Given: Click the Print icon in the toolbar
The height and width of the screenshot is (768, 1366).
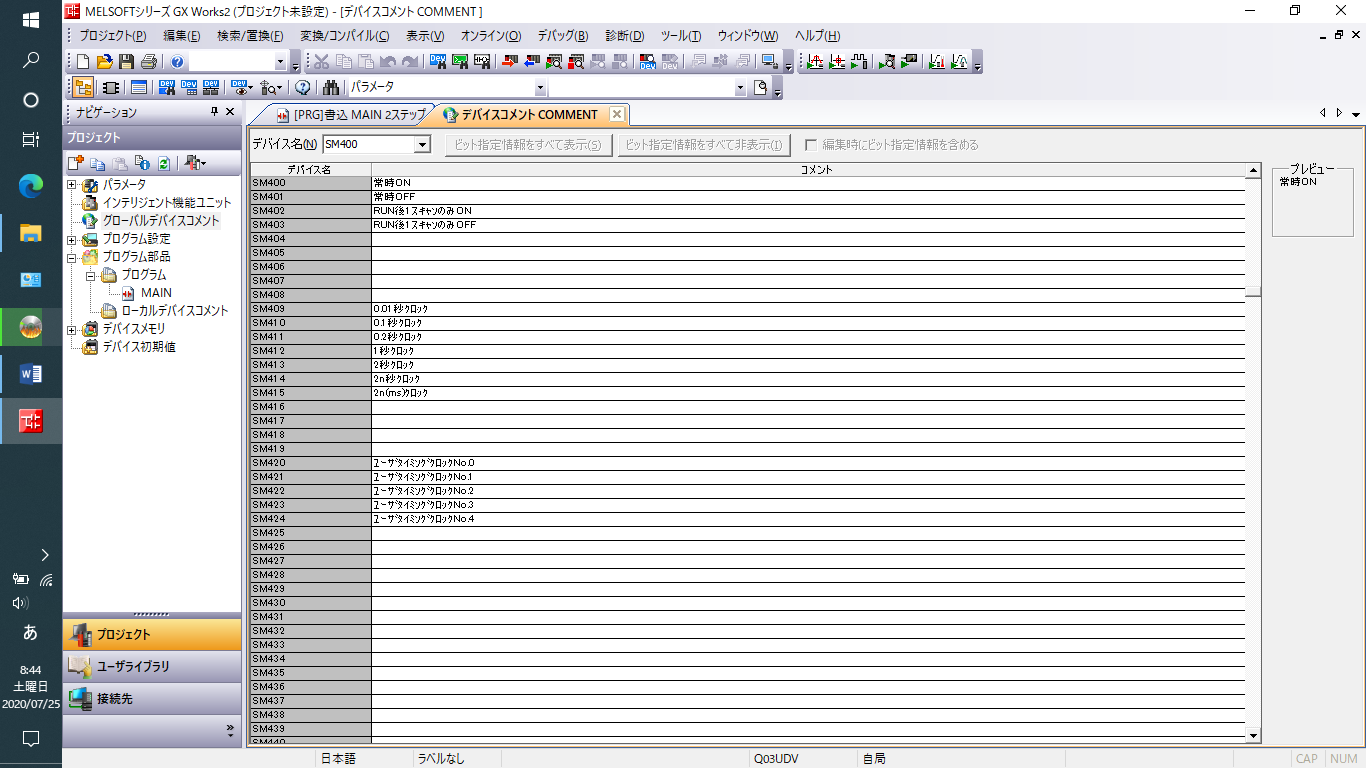Looking at the screenshot, I should [149, 62].
